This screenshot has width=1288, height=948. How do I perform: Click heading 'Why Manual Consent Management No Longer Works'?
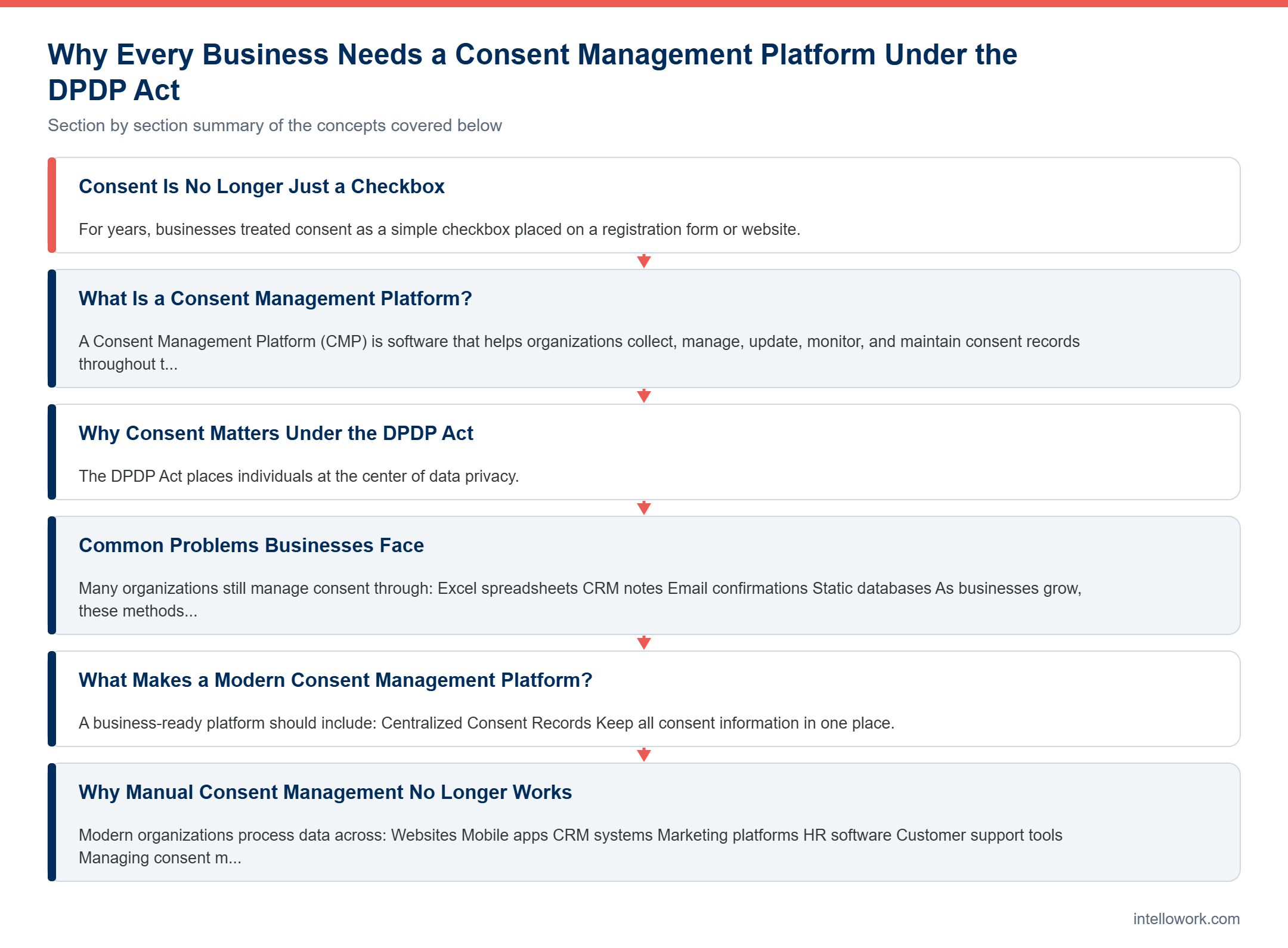click(325, 792)
